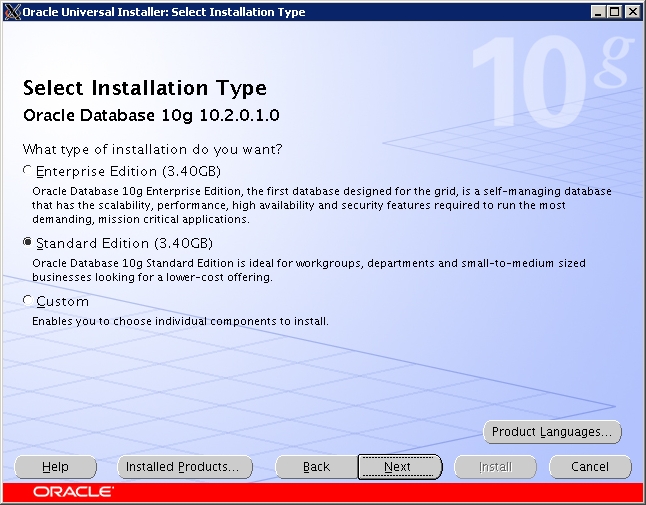The width and height of the screenshot is (646, 505).
Task: Click the 'Select Installation Type' heading
Action: click(x=145, y=88)
